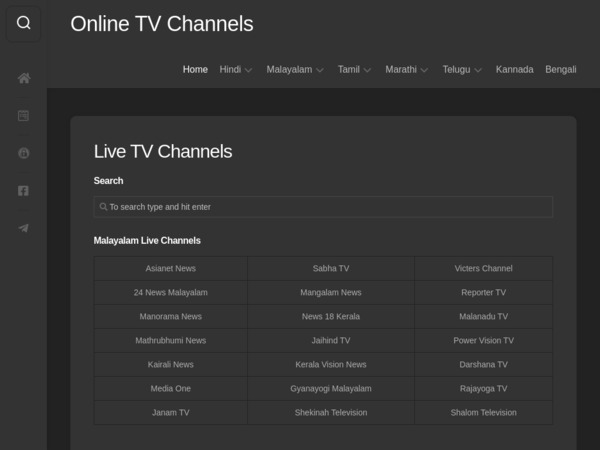Select the Janam TV channel

tap(171, 412)
